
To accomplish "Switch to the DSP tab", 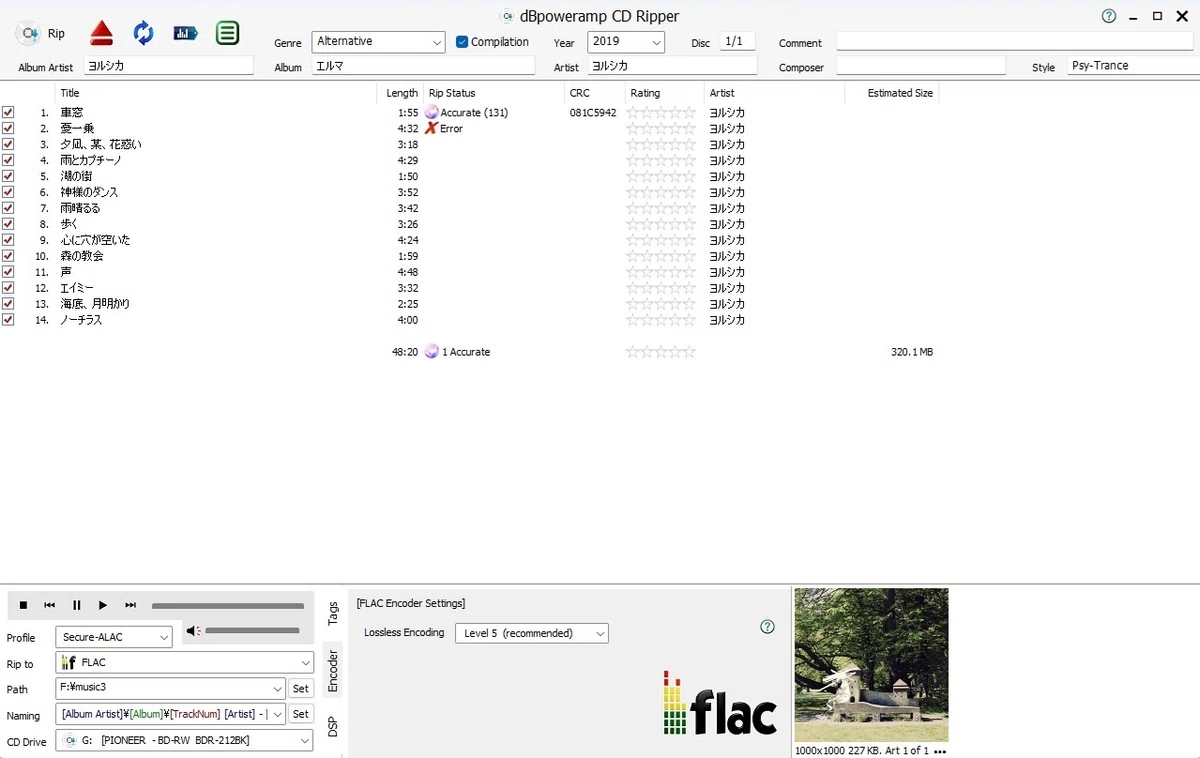I will 333,727.
